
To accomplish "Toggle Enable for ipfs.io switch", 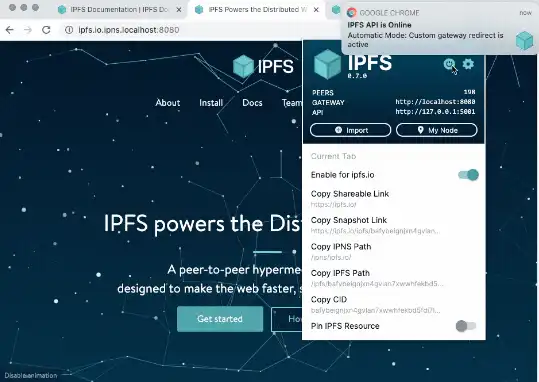I will tap(468, 175).
